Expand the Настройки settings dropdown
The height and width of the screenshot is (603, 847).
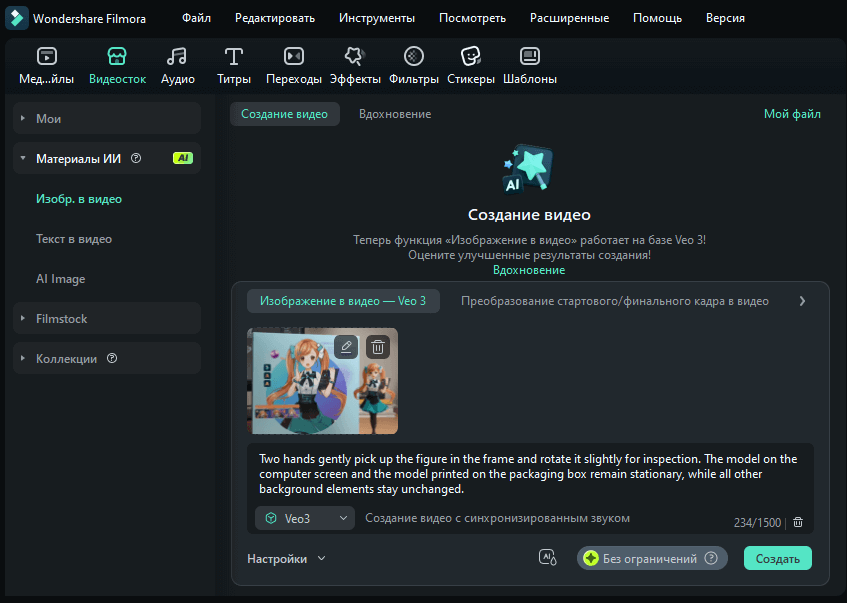tap(286, 559)
